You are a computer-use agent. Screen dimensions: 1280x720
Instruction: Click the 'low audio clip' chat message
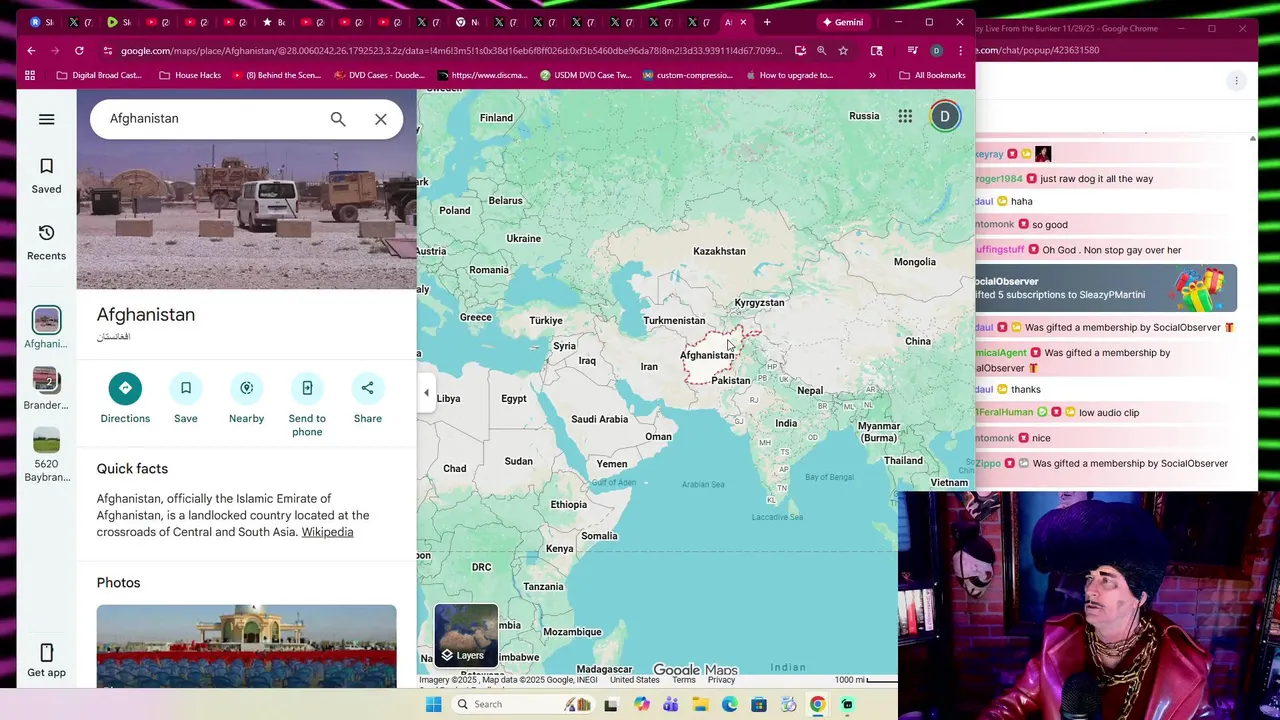coord(1108,412)
